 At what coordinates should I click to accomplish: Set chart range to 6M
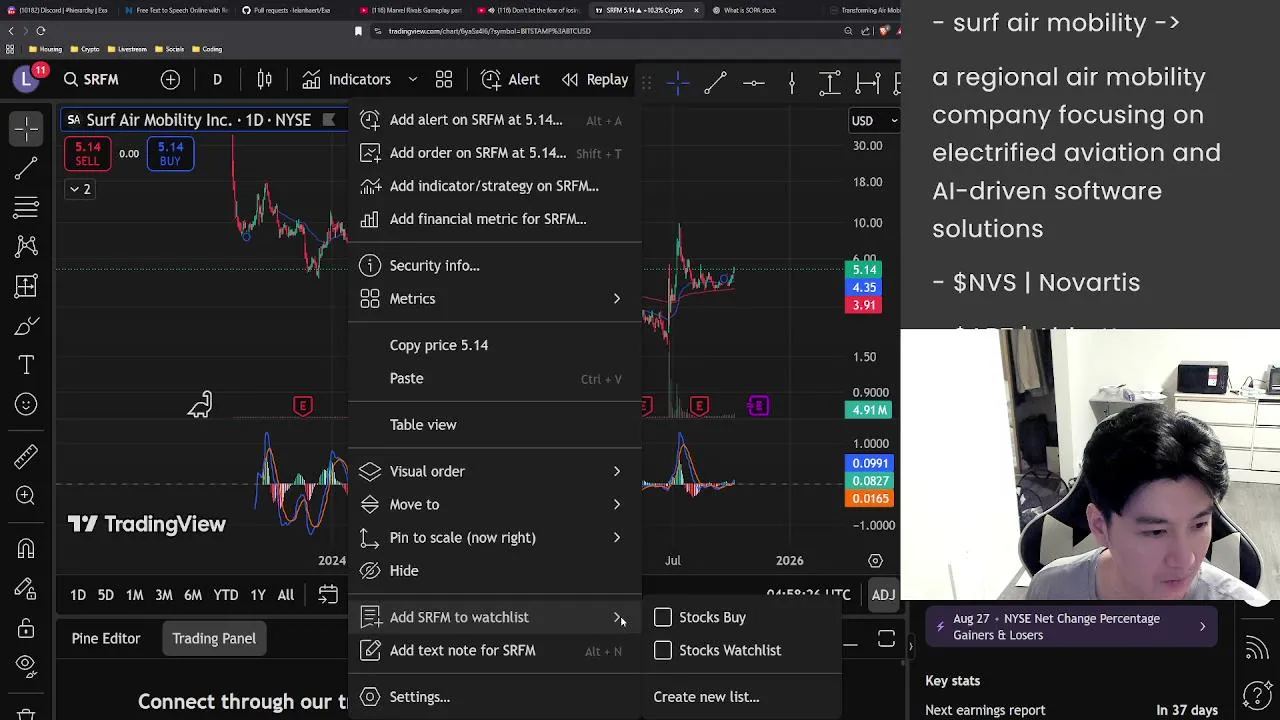click(x=193, y=595)
